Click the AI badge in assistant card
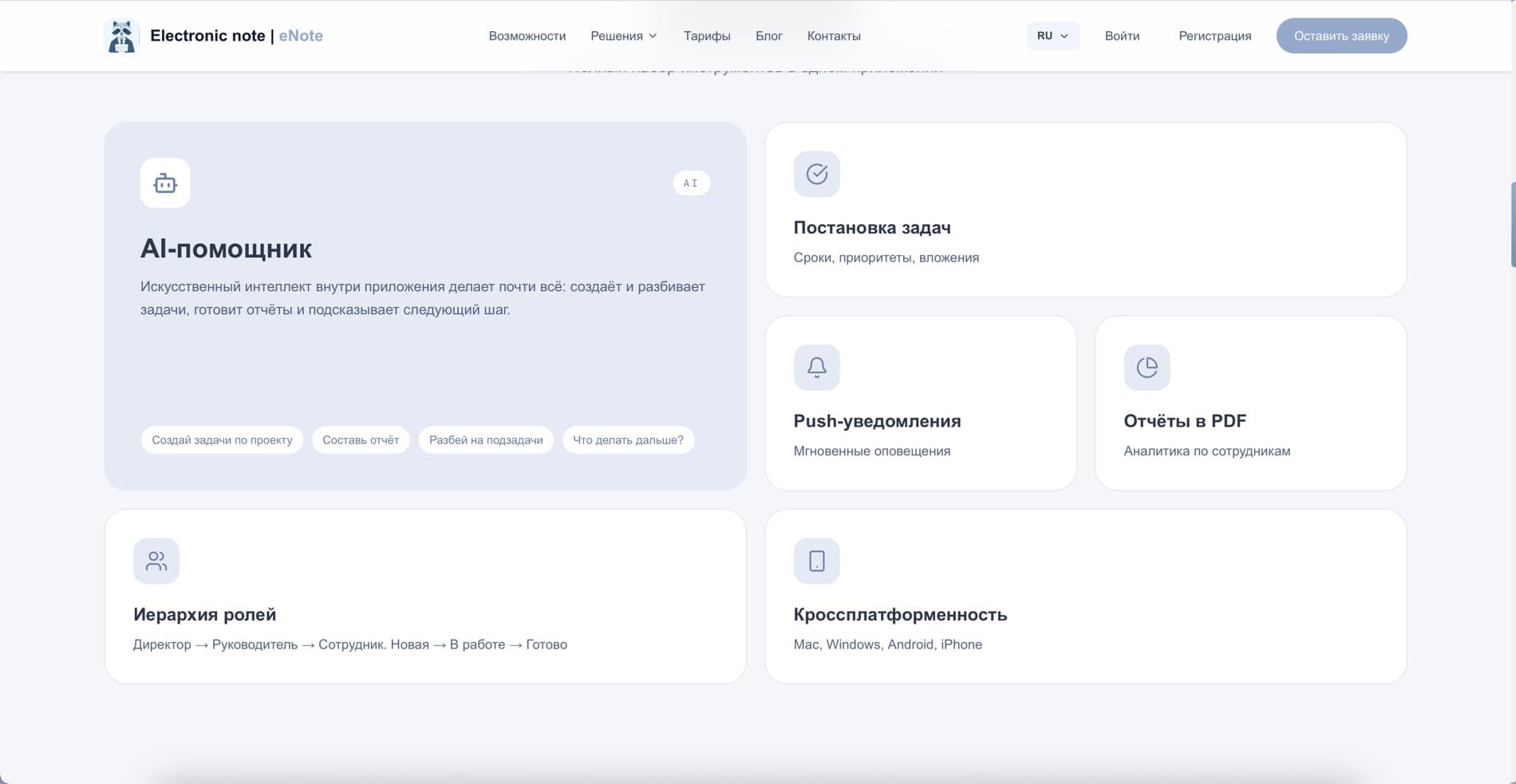Viewport: 1516px width, 784px height. coord(691,183)
